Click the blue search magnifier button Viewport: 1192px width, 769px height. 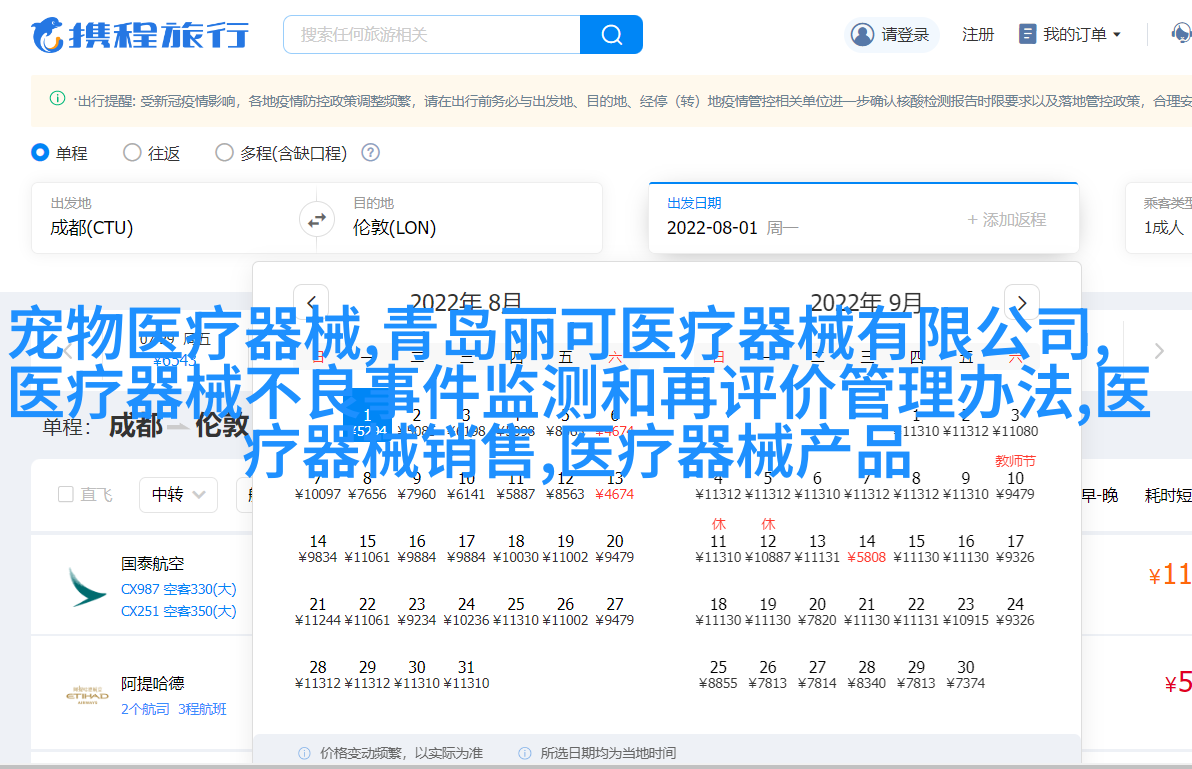point(611,35)
